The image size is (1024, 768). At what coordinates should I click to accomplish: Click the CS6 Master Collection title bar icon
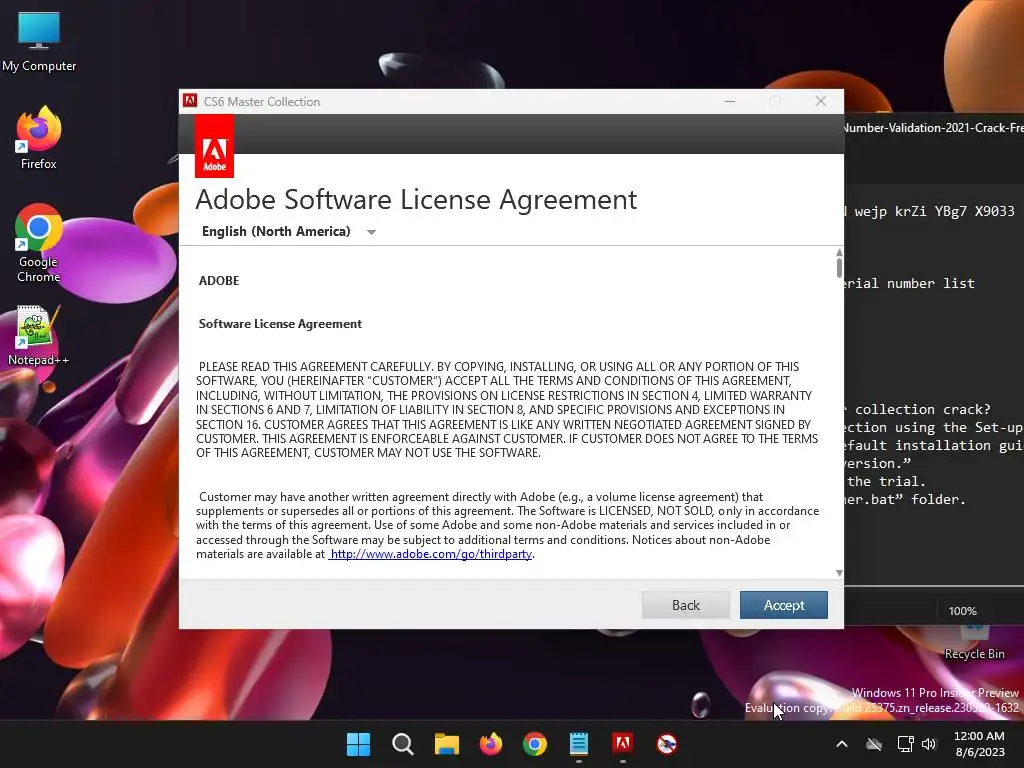click(x=190, y=101)
